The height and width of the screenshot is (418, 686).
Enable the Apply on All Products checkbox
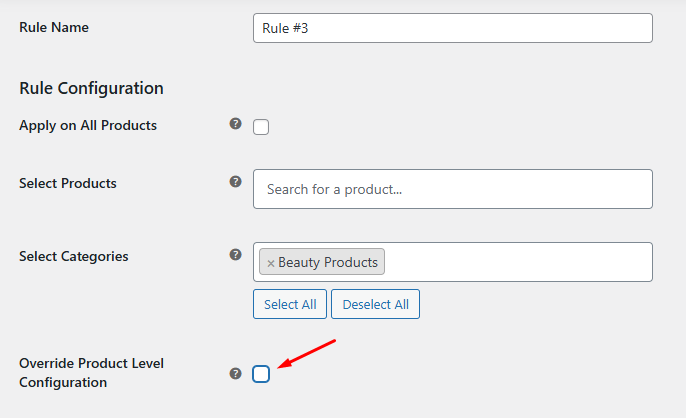pyautogui.click(x=261, y=127)
